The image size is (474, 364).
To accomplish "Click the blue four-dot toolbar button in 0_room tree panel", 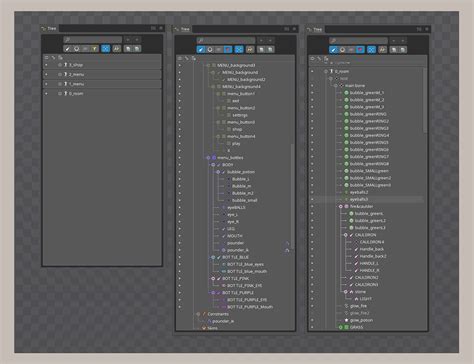I will click(371, 50).
